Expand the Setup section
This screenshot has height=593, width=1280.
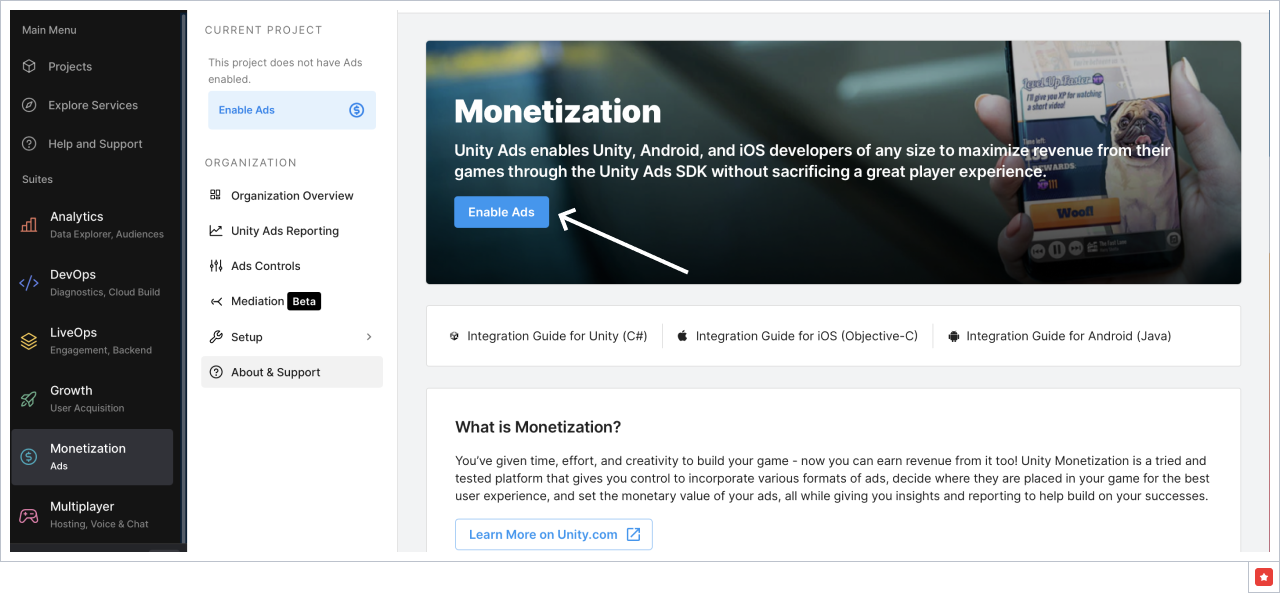tap(291, 336)
